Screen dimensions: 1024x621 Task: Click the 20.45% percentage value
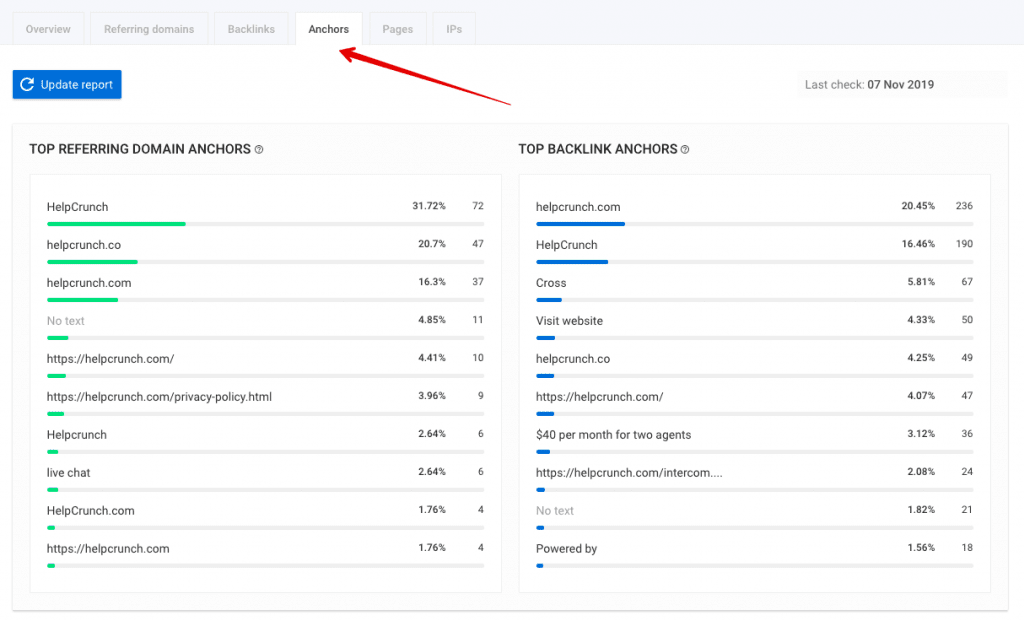918,206
